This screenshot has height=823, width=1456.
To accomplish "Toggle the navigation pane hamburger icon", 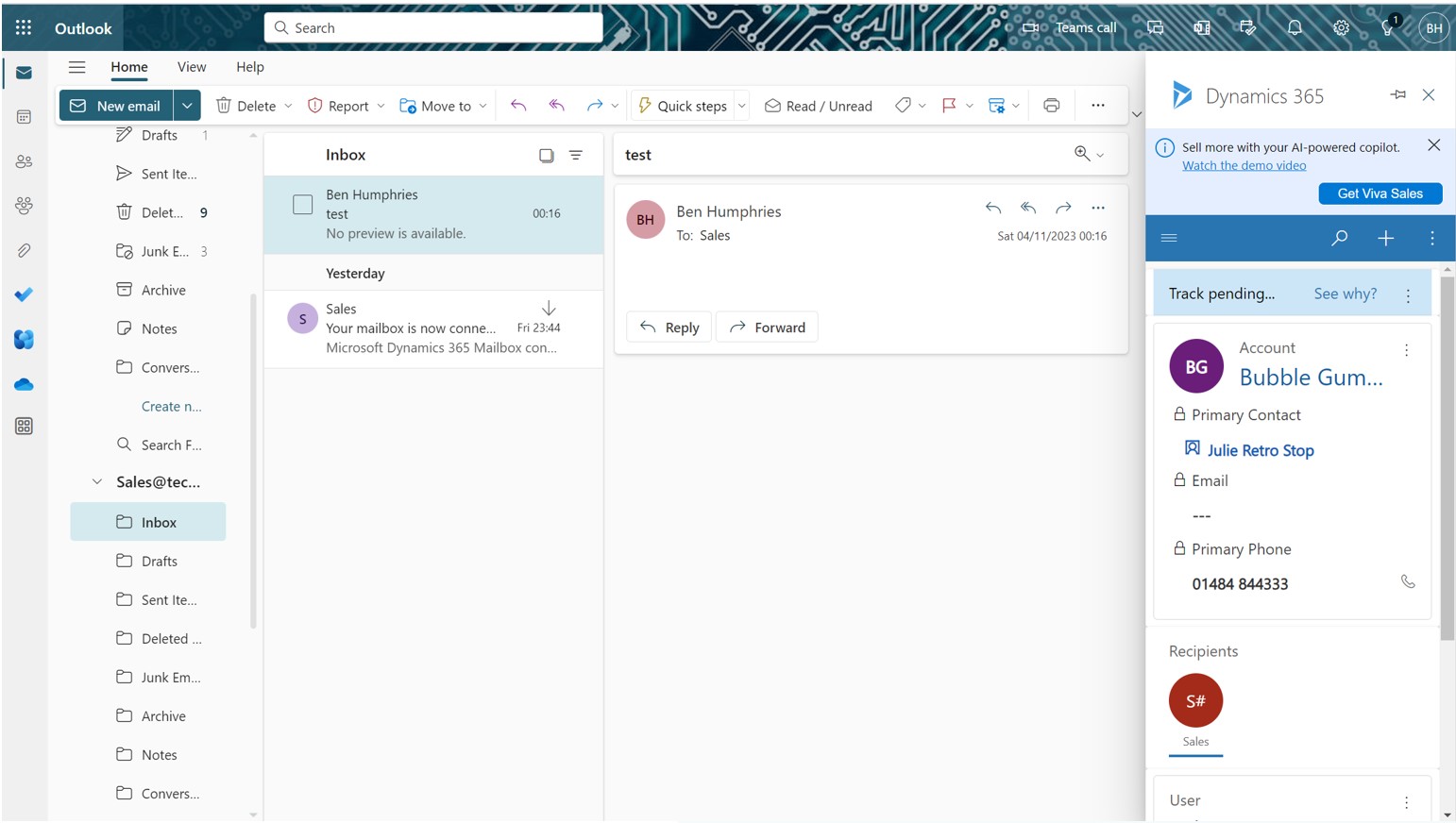I will click(77, 67).
